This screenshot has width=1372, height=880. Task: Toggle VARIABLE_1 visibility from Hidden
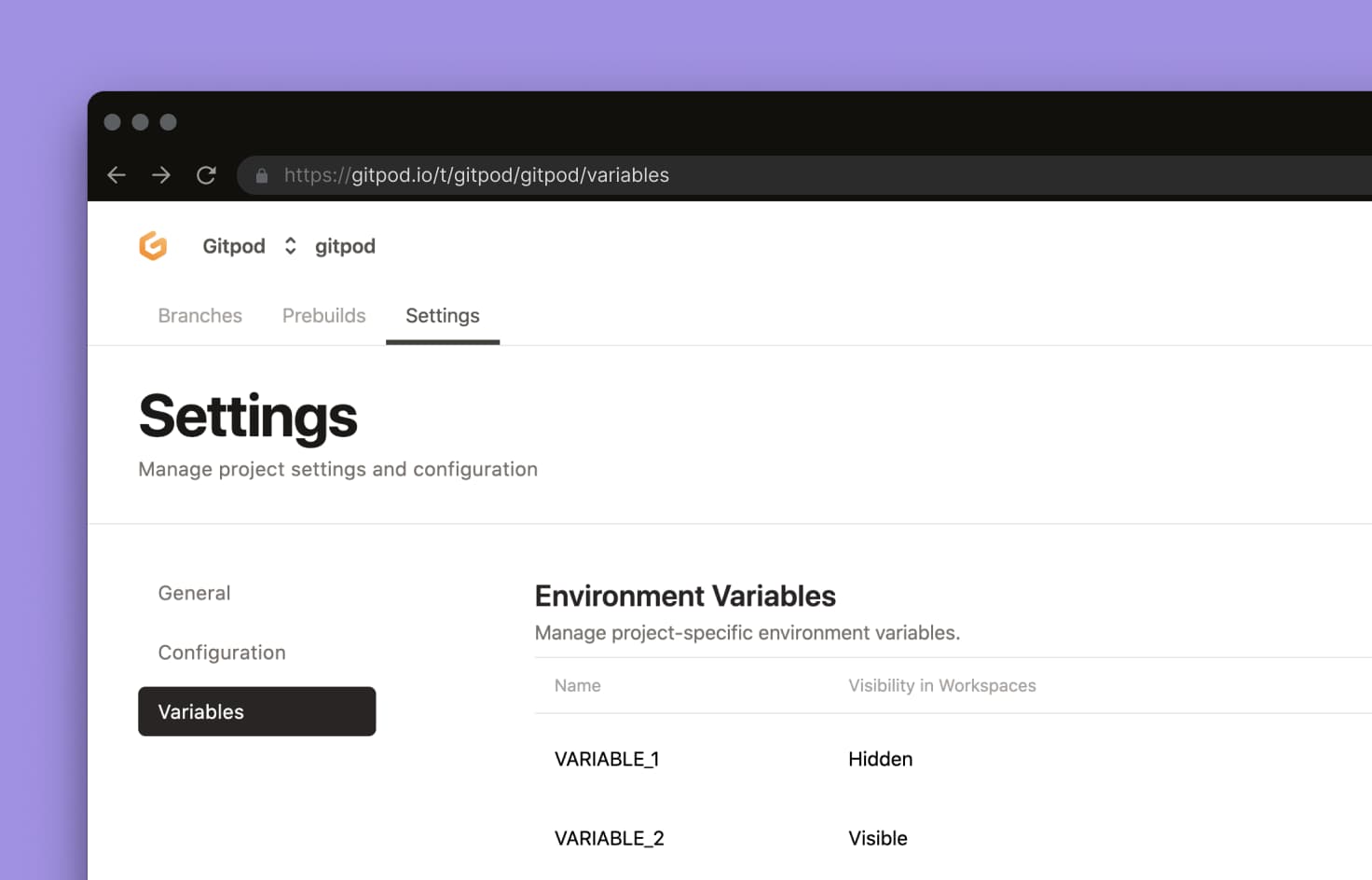click(880, 759)
